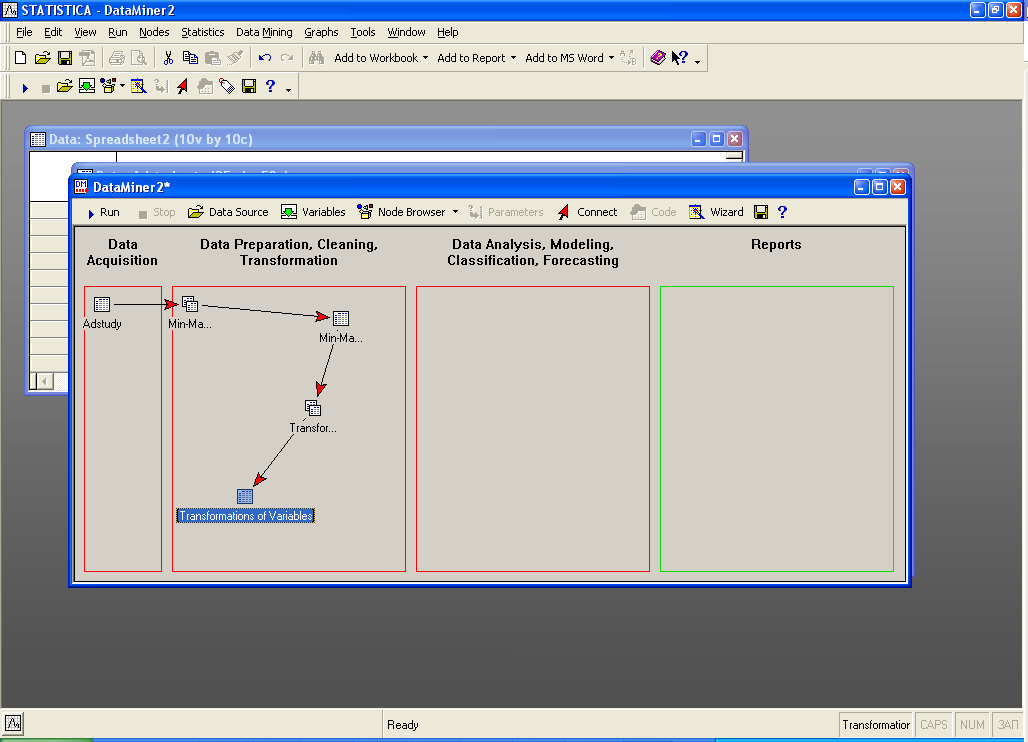
Task: Click the Copy icon in main toolbar
Action: (x=190, y=58)
